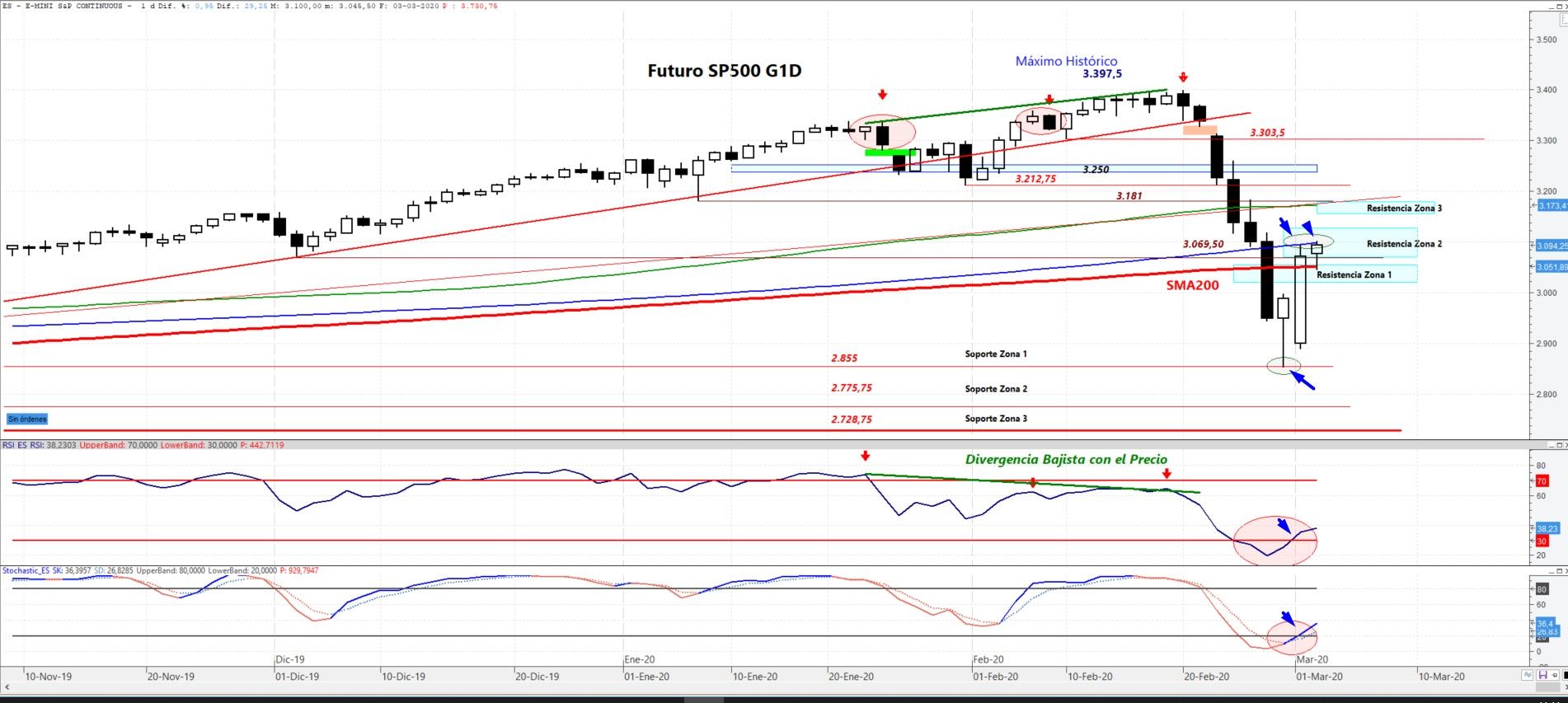Viewport: 1568px width, 703px height.
Task: Click the 10-Dic-19 date on the time axis
Action: (403, 677)
